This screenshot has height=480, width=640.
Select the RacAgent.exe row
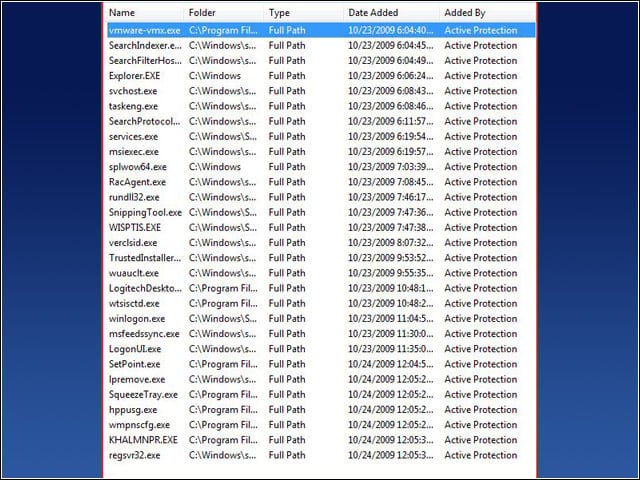pos(321,182)
